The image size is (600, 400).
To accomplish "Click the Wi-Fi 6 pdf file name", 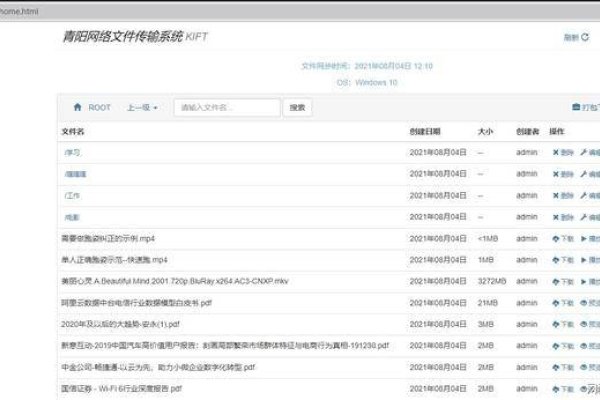I will click(x=121, y=389).
